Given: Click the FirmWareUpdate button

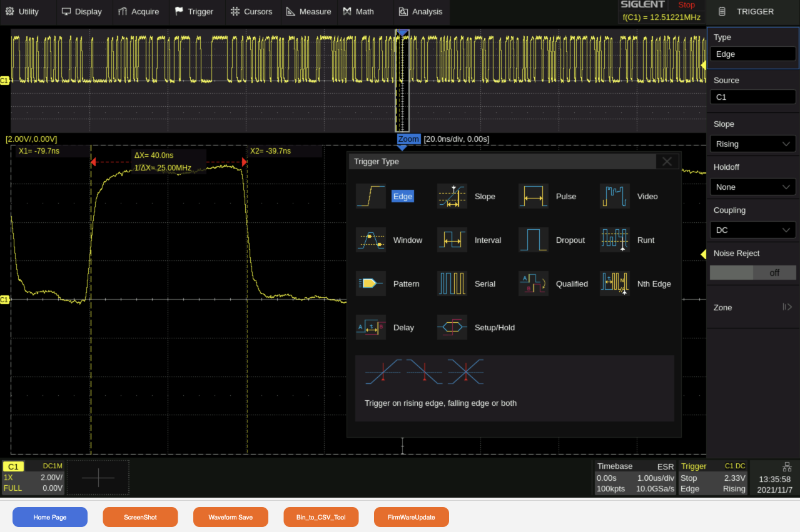Looking at the screenshot, I should point(411,517).
